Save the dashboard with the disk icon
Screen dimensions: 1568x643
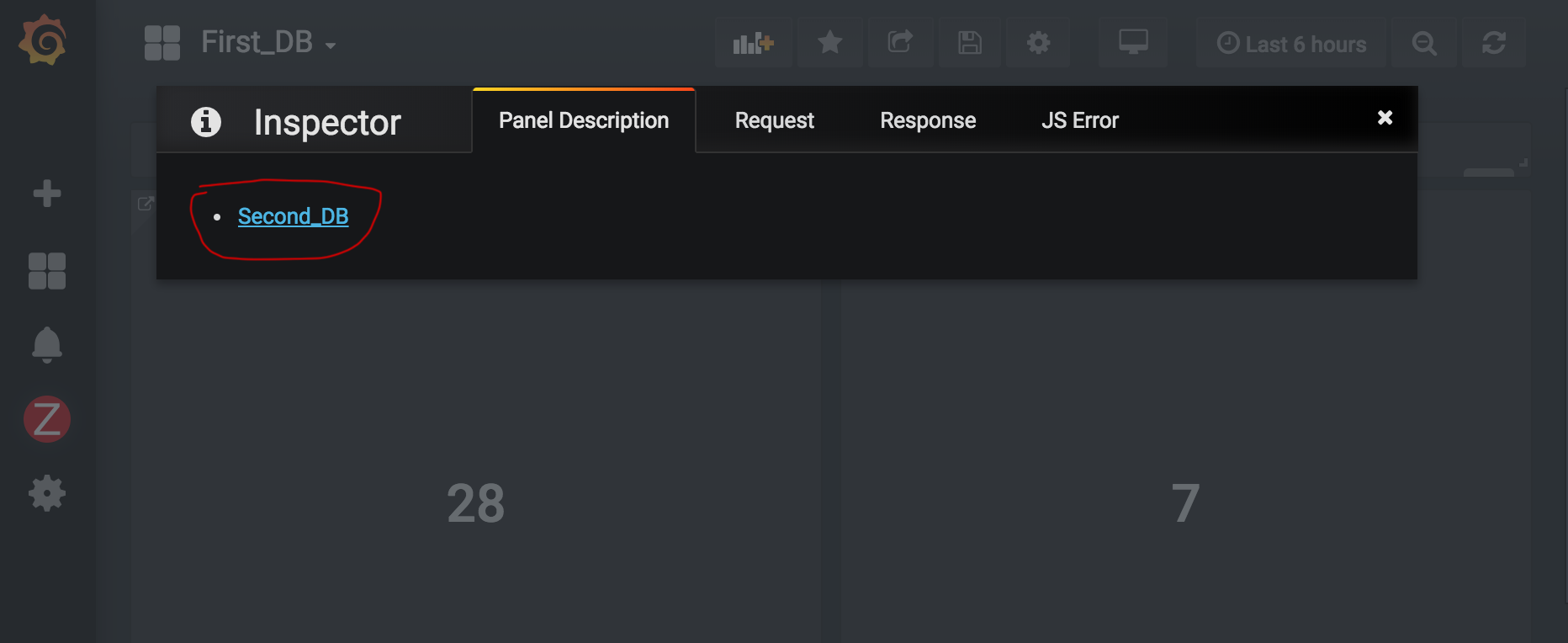[968, 43]
